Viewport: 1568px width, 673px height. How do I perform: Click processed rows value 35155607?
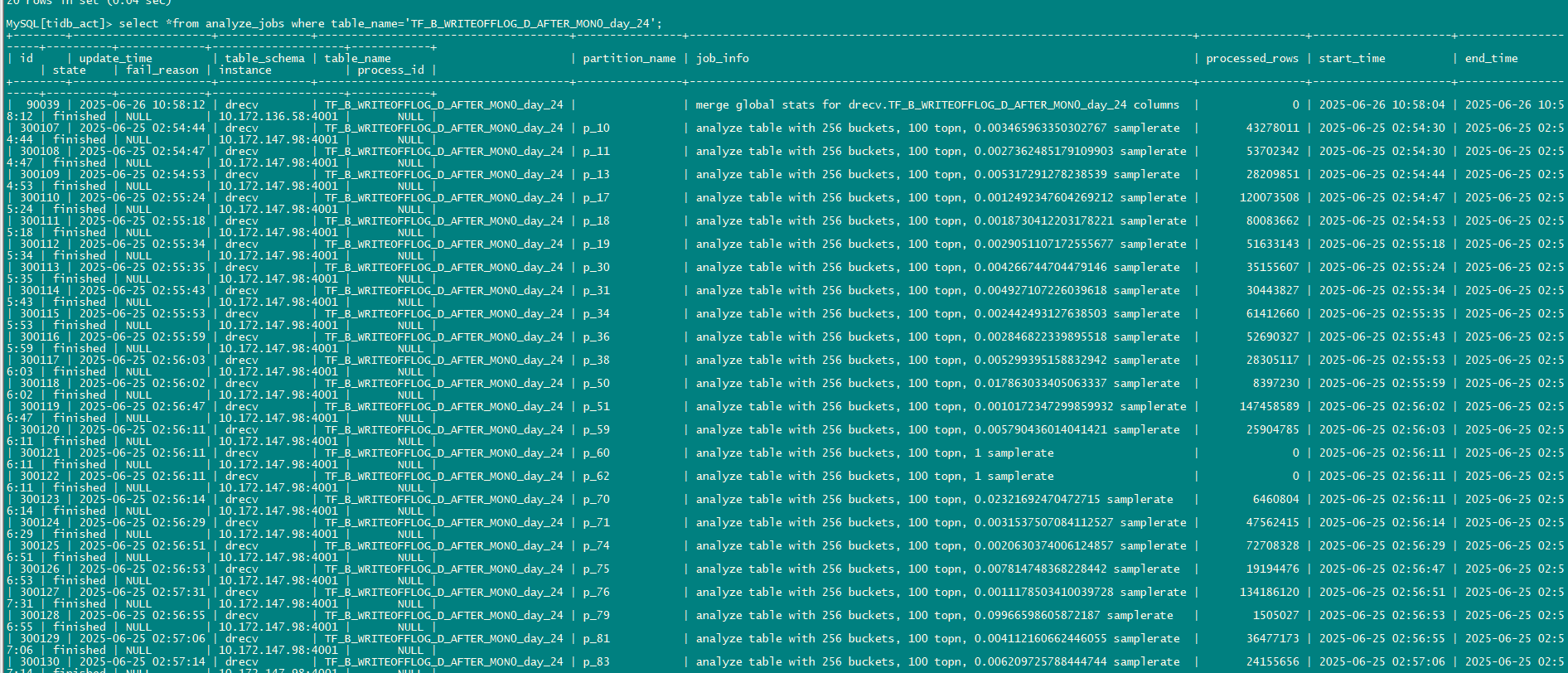pyautogui.click(x=1272, y=267)
